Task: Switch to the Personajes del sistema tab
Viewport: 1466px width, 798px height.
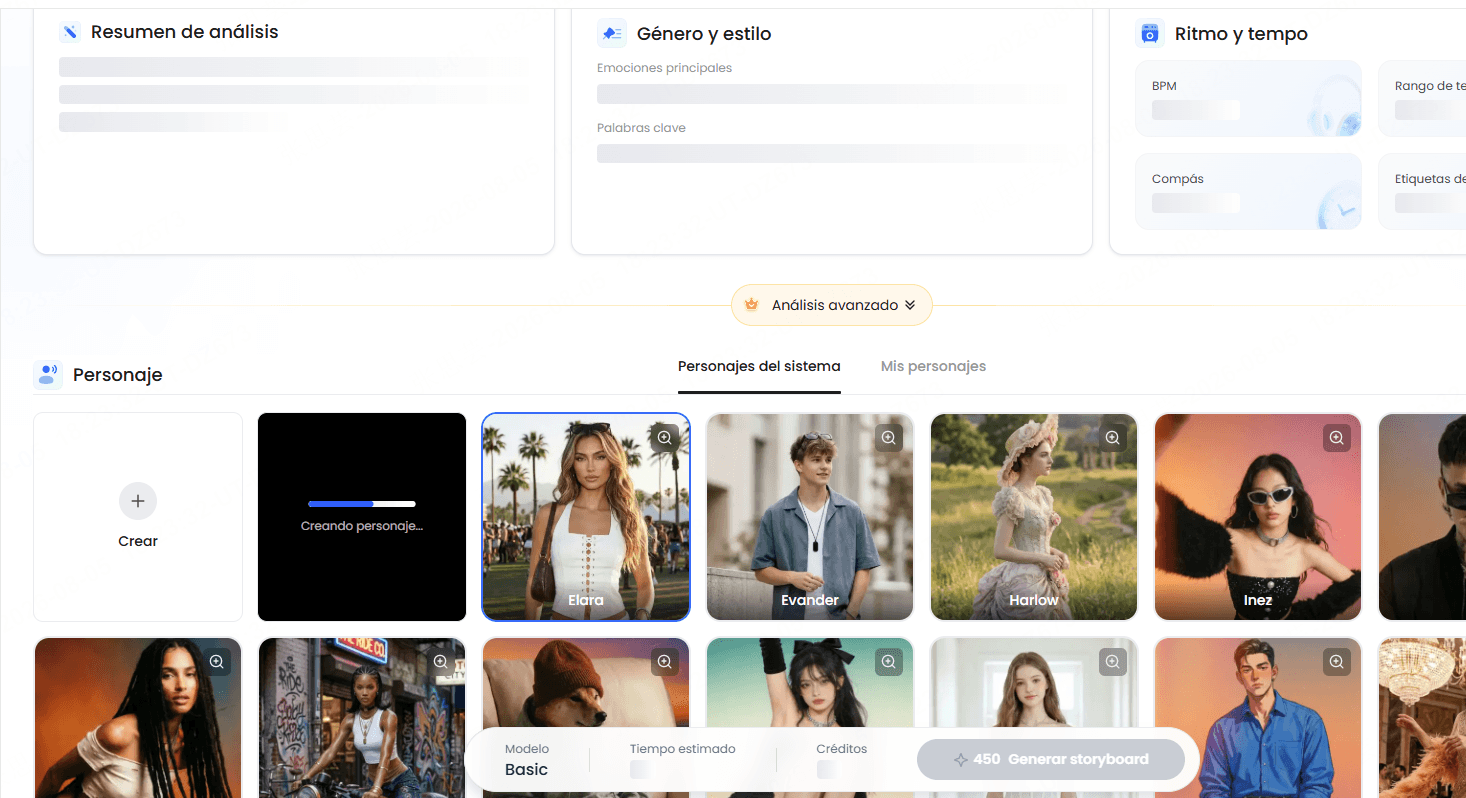Action: (759, 366)
